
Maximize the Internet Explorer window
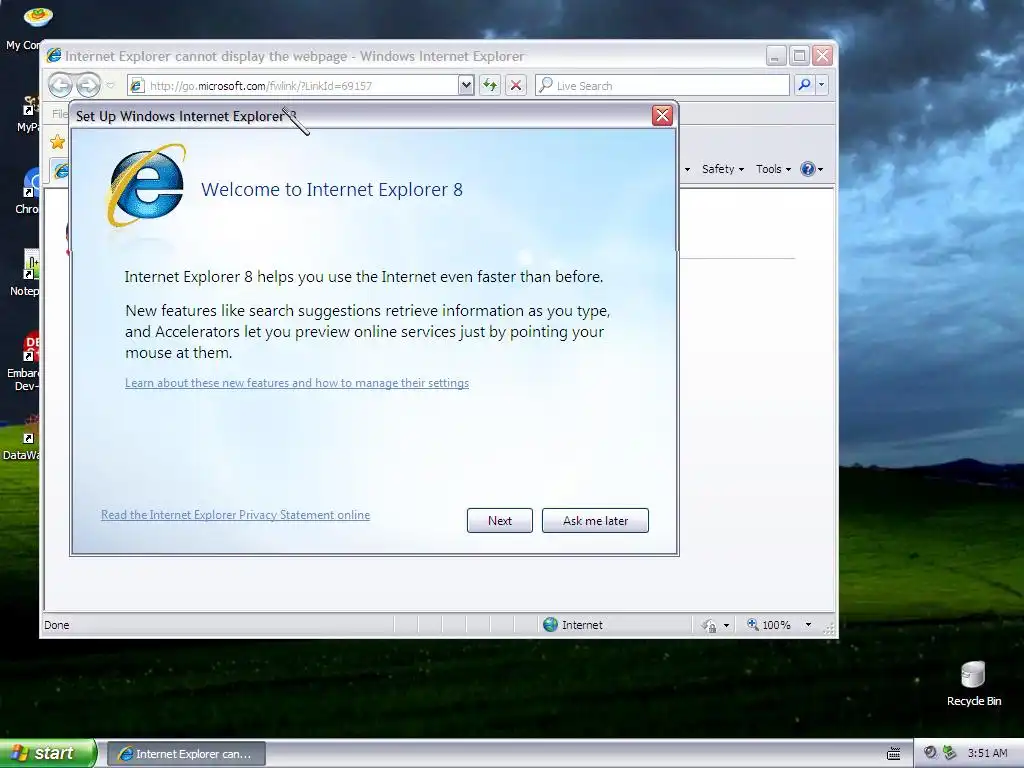[799, 56]
